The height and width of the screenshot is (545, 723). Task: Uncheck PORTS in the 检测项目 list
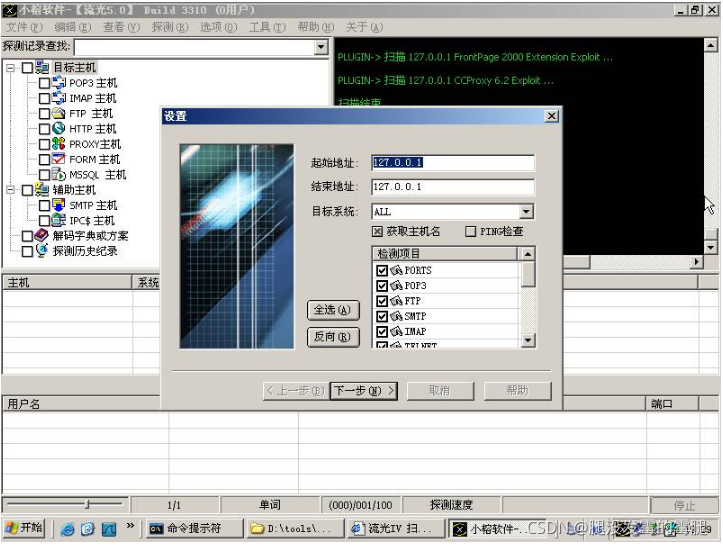coord(382,271)
